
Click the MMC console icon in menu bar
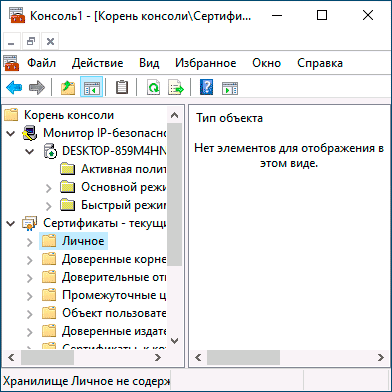click(x=11, y=63)
